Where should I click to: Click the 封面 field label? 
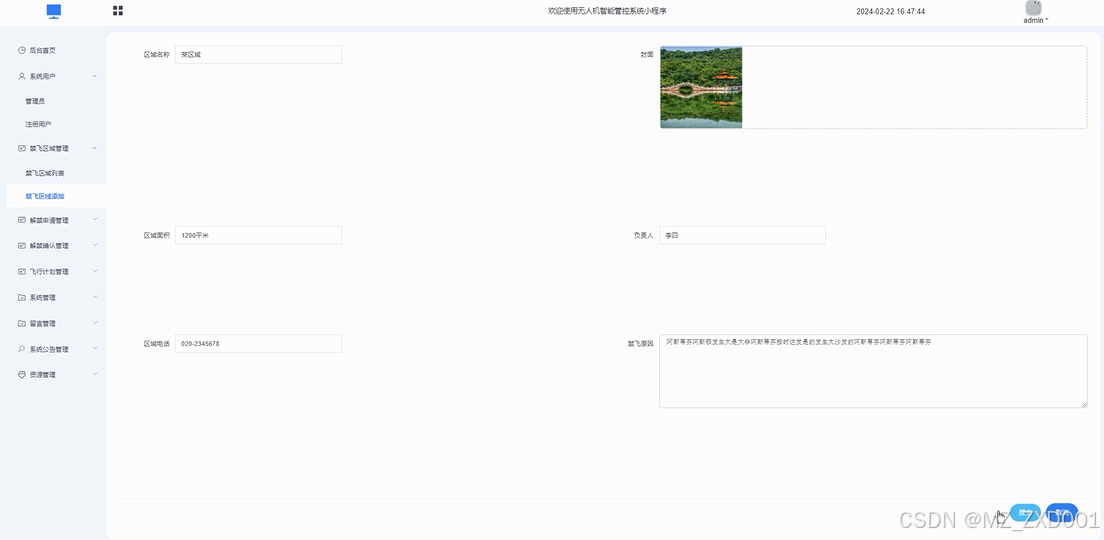tap(646, 54)
